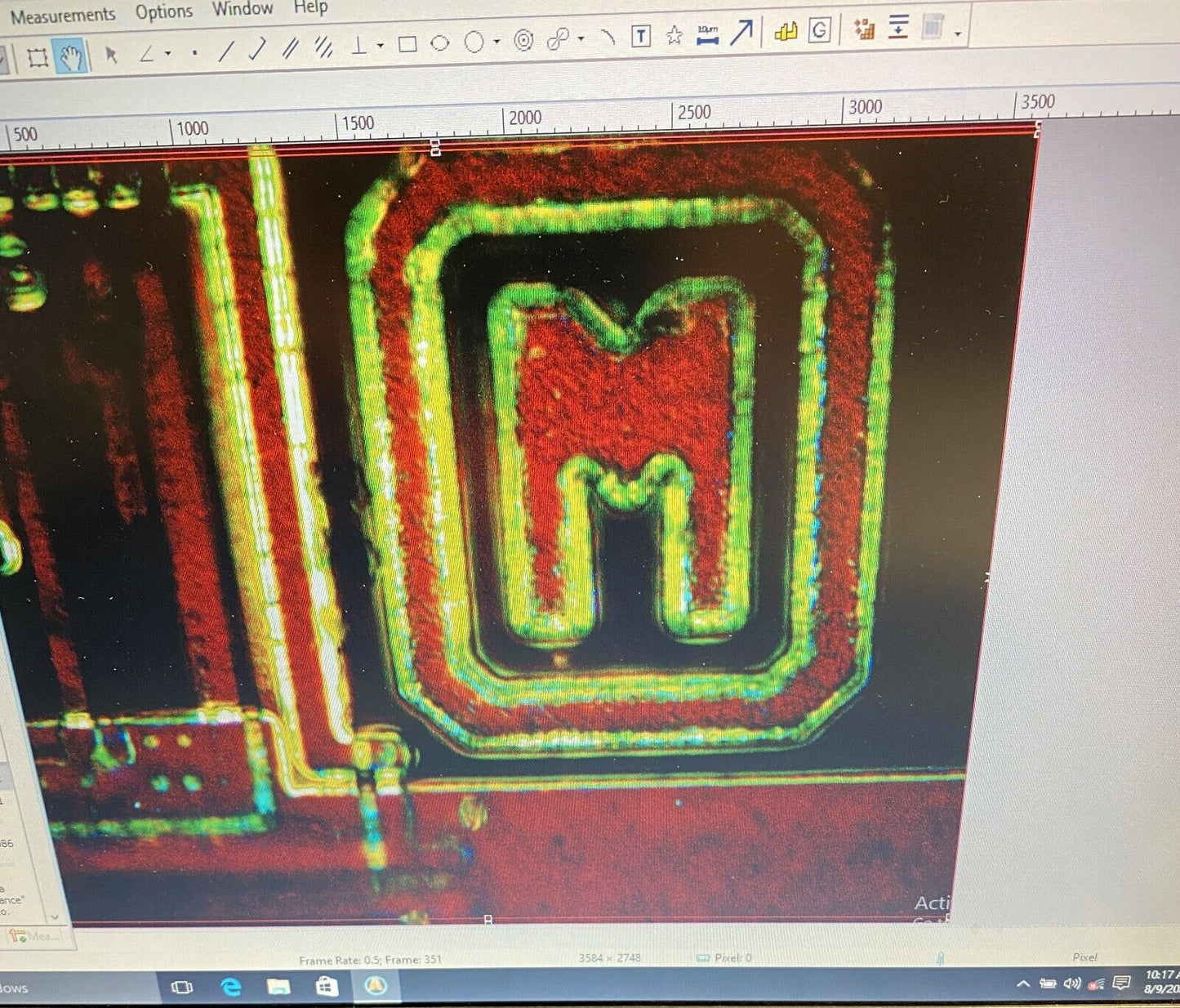Show hidden system tray icons
This screenshot has width=1180, height=1008.
(1022, 983)
